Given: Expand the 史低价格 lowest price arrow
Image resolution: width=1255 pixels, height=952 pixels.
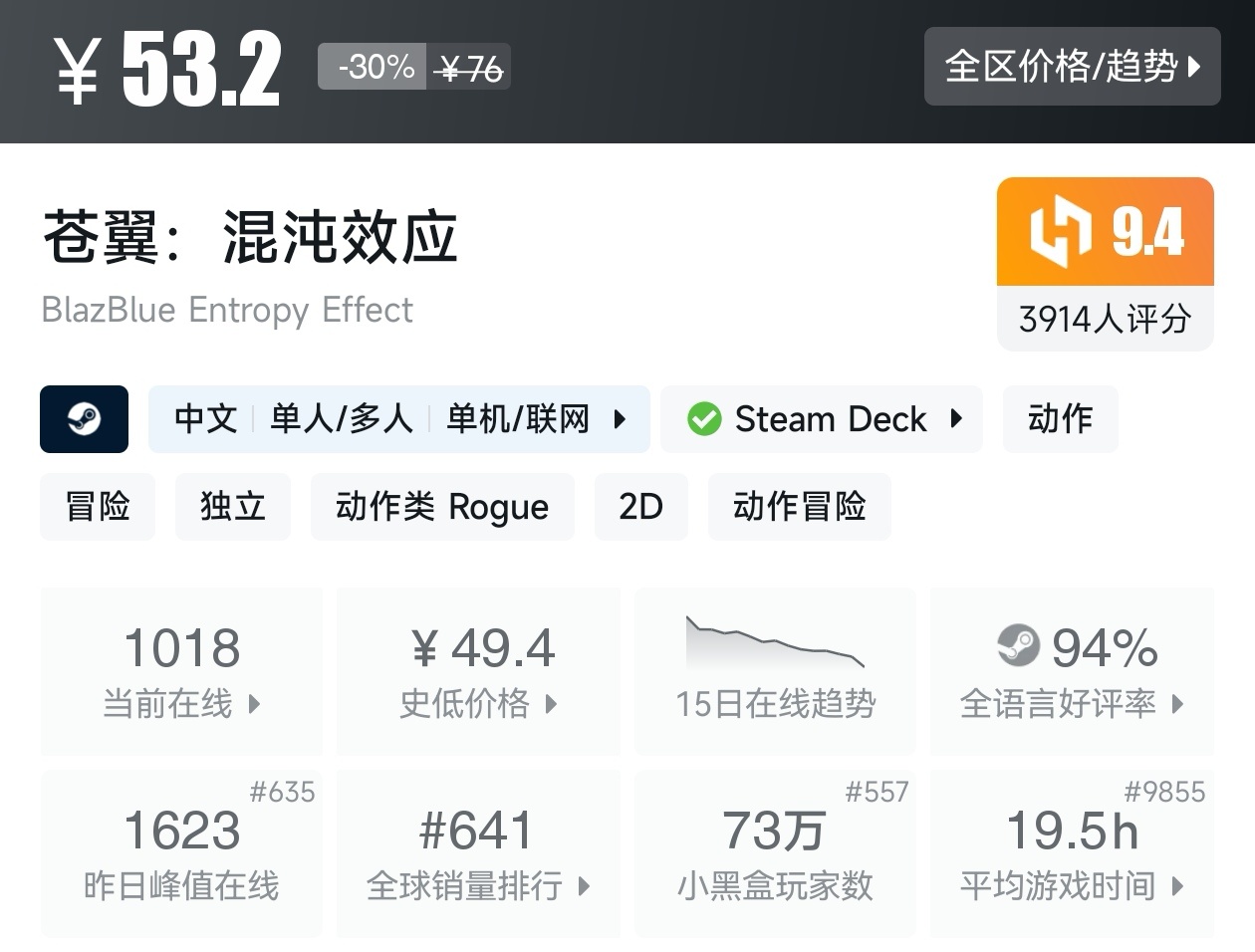Looking at the screenshot, I should [551, 704].
